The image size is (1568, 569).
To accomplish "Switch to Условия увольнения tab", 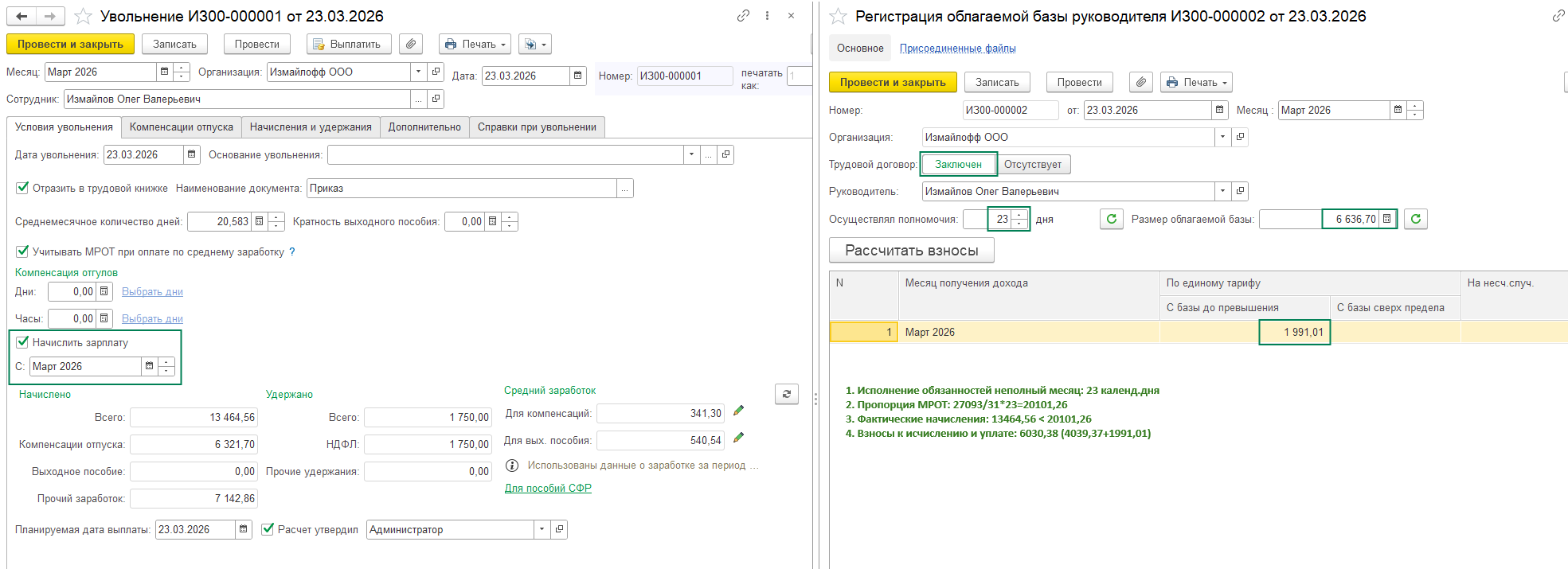I will (x=64, y=127).
